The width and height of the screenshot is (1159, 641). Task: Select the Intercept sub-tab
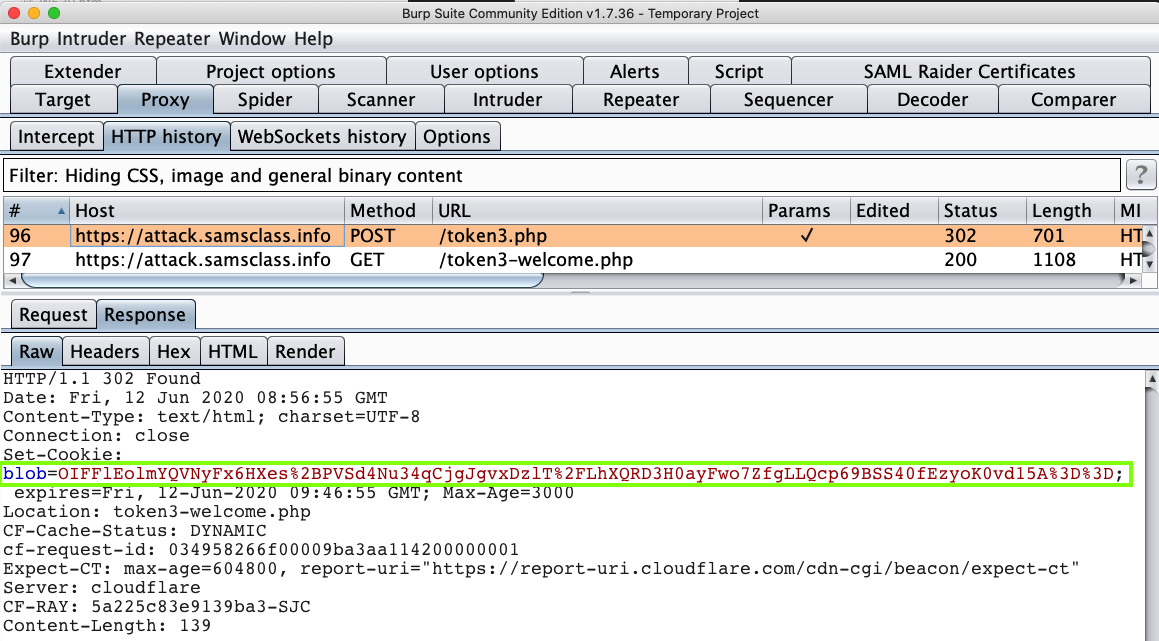click(56, 137)
